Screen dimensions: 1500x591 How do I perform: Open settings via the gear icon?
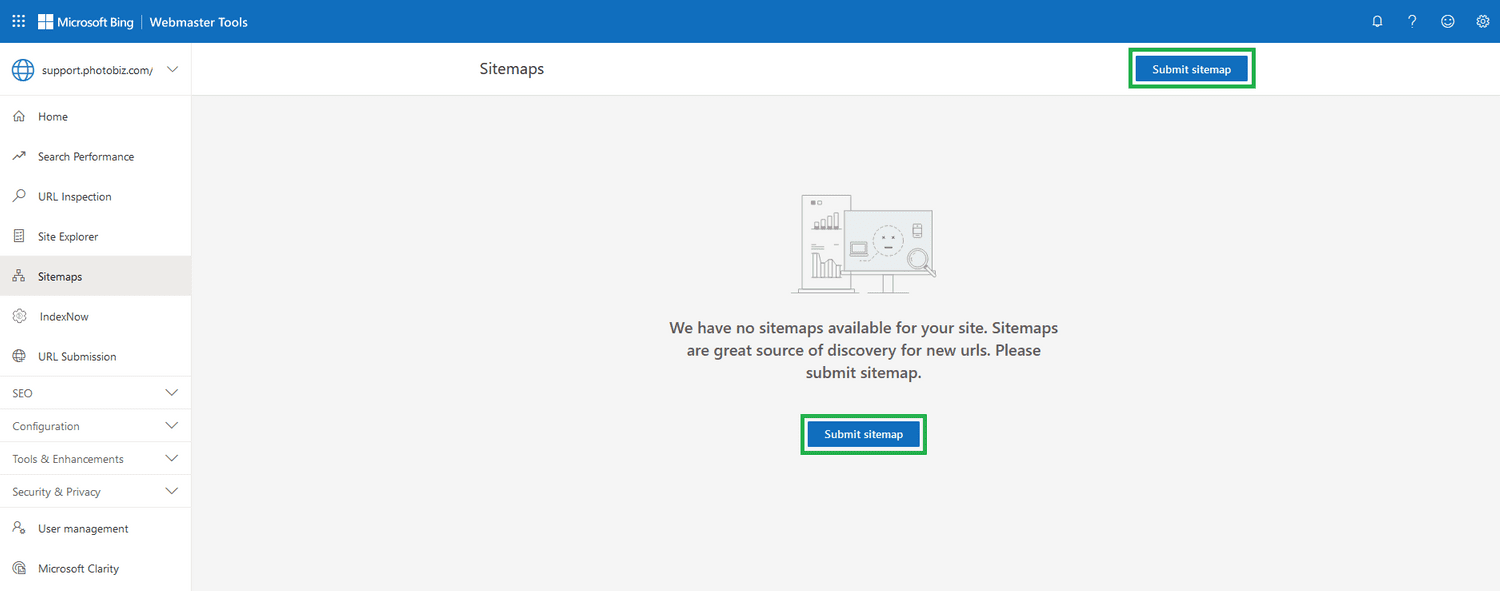[1482, 20]
